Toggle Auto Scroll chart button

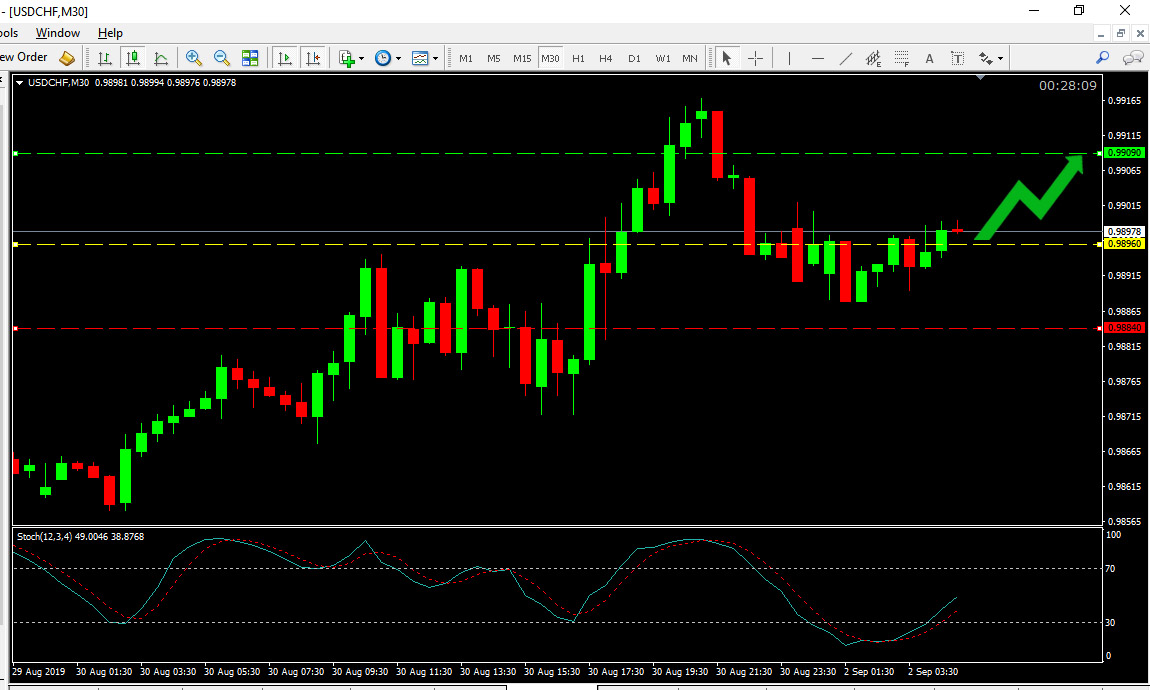[285, 58]
